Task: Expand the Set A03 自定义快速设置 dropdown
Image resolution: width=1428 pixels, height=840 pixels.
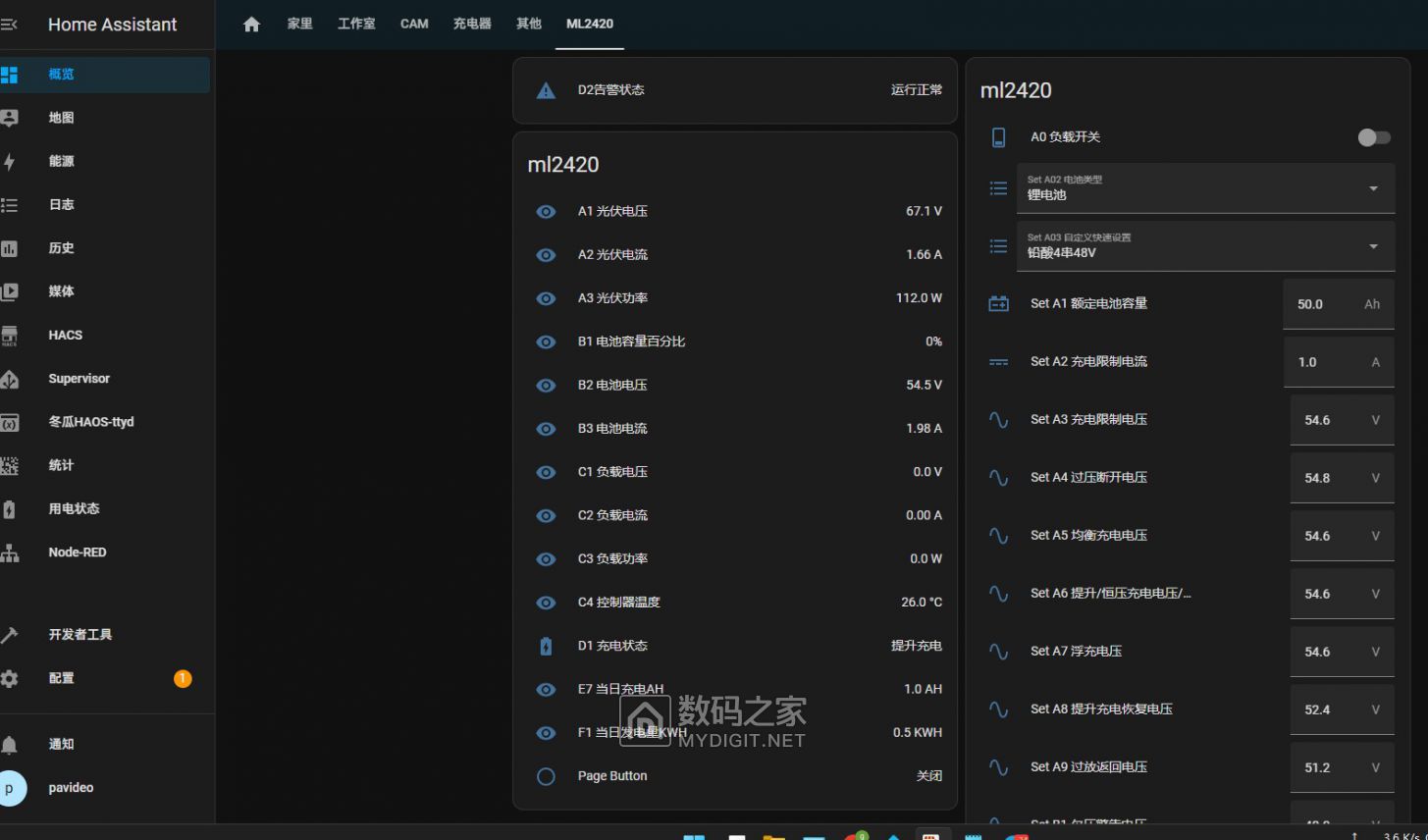Action: pos(1205,246)
